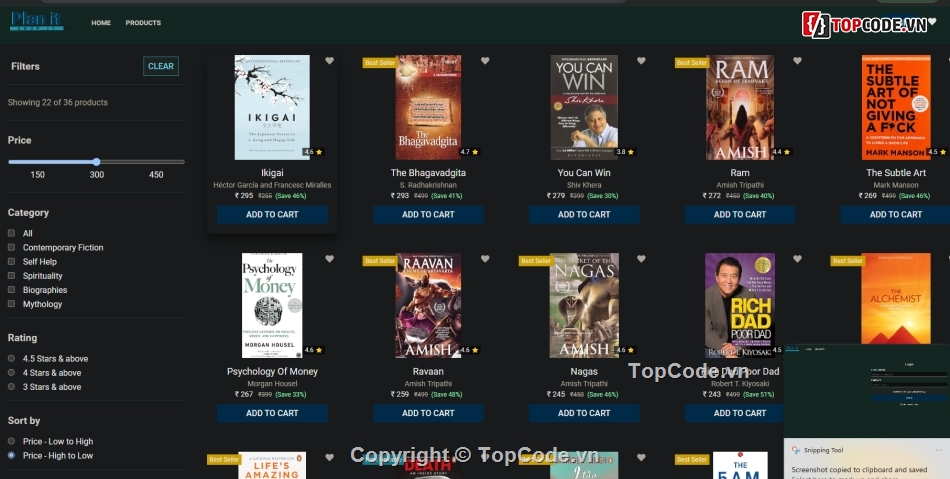Add The Subtle Art to cart
950x479 pixels.
click(895, 214)
